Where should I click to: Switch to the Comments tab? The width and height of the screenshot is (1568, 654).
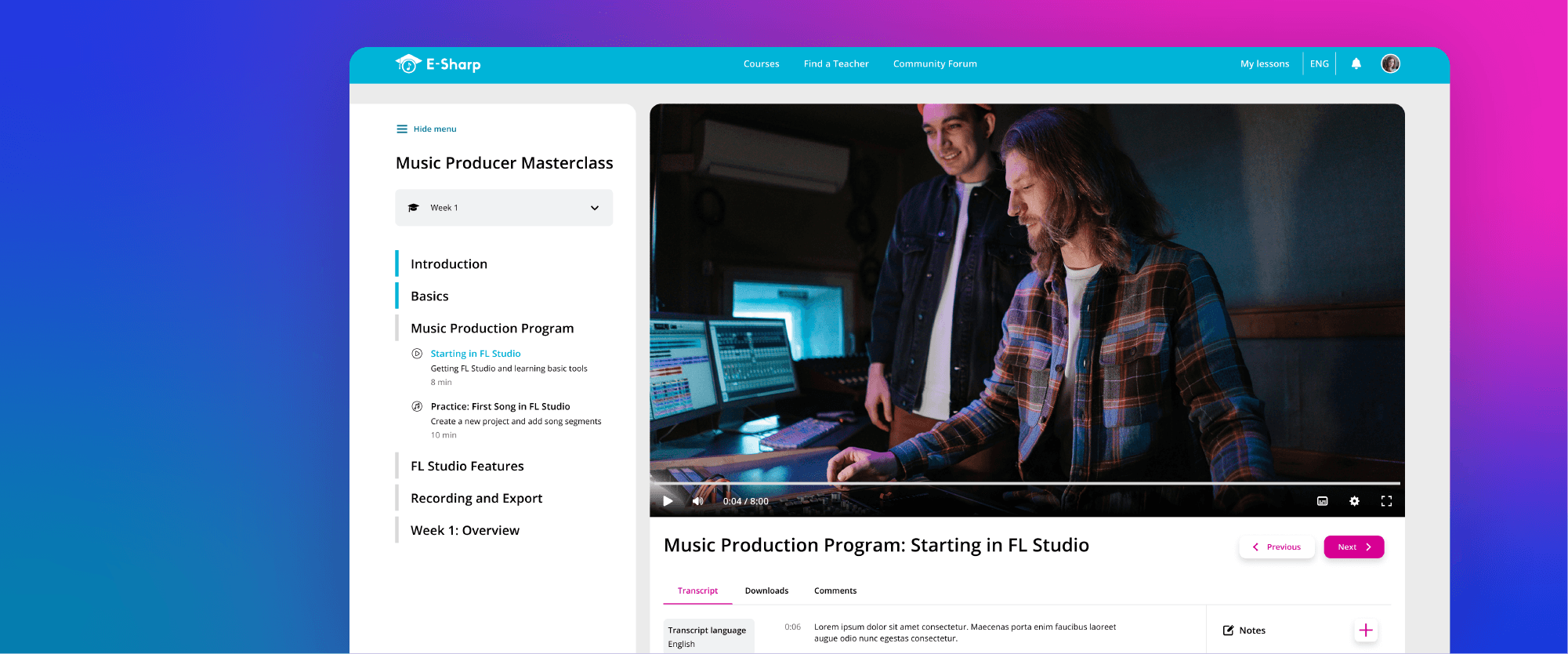[x=835, y=590]
